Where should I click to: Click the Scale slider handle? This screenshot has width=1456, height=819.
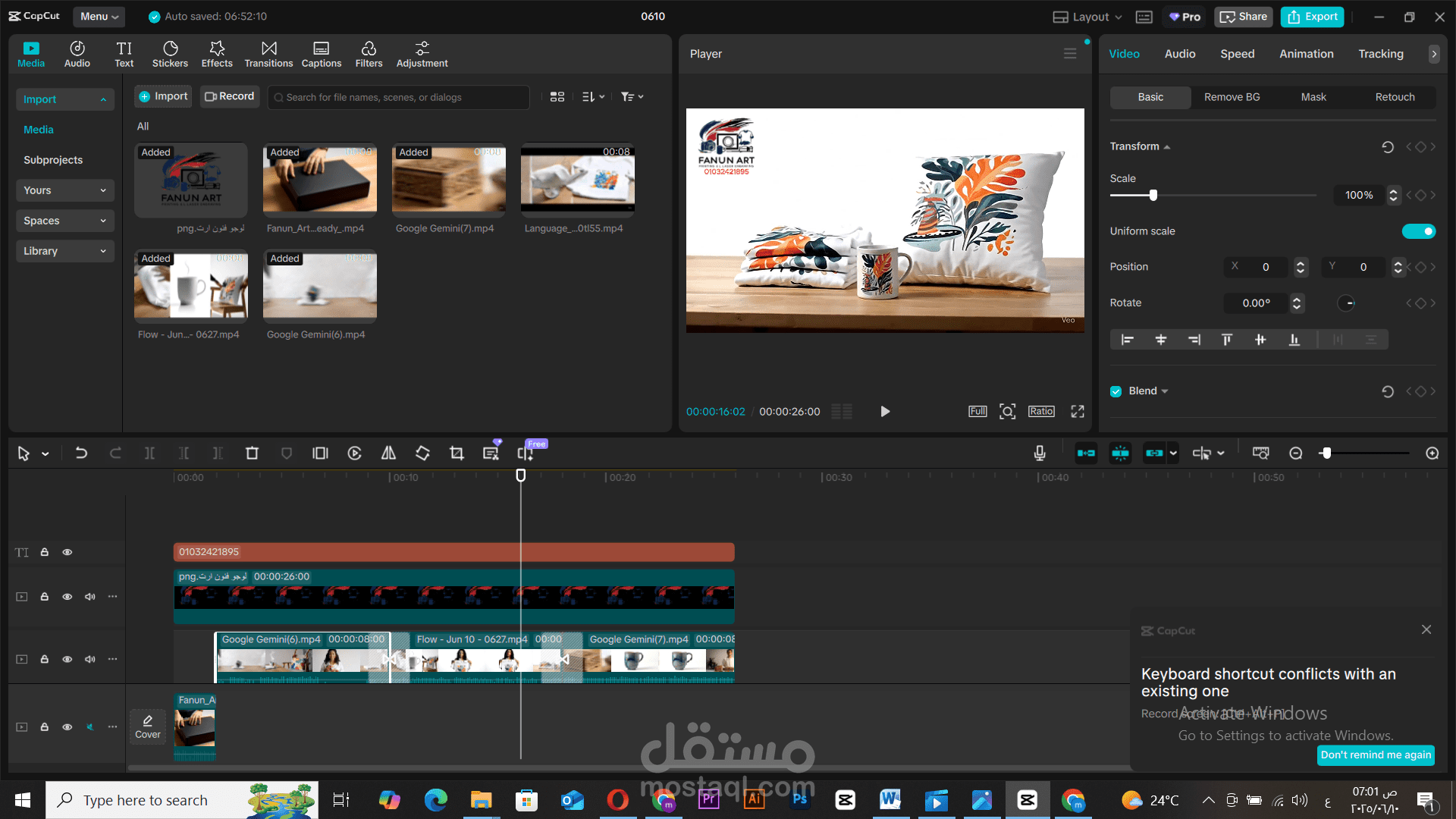point(1153,196)
